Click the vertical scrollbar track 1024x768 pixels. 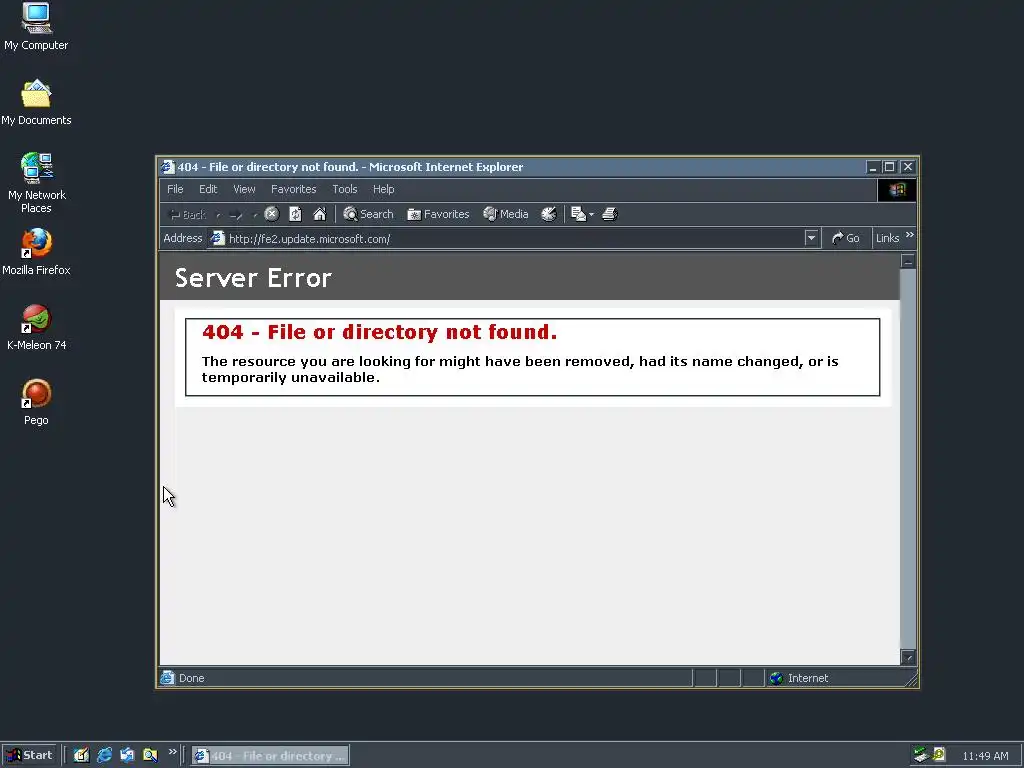[x=908, y=459]
